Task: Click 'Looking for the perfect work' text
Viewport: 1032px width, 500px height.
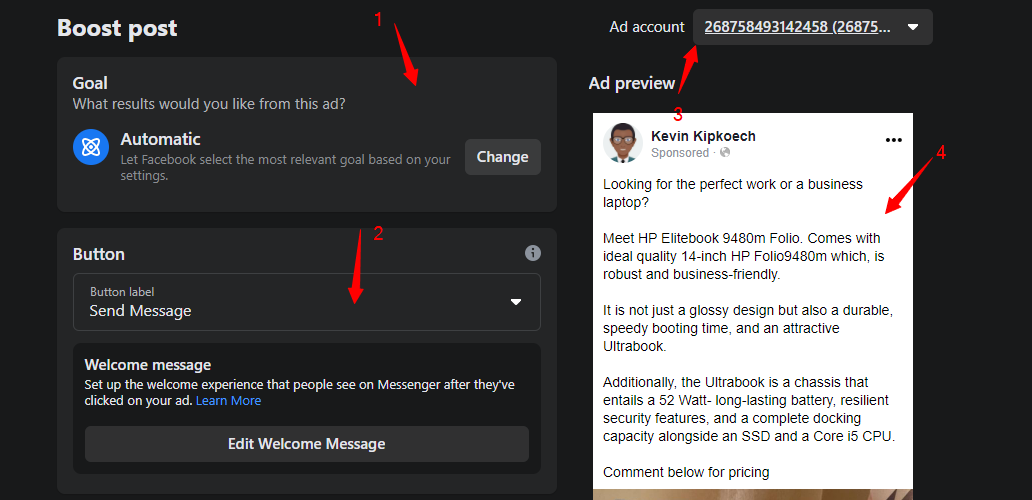Action: pyautogui.click(x=733, y=193)
